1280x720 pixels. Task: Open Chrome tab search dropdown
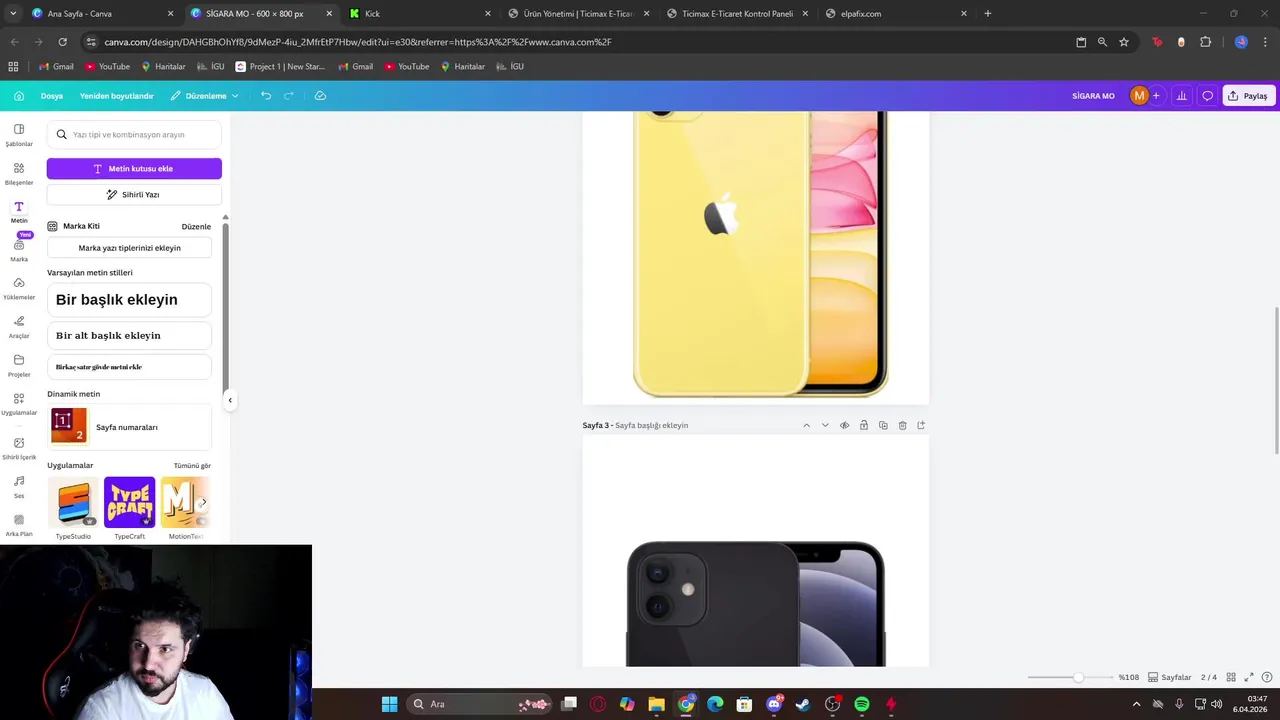point(13,13)
